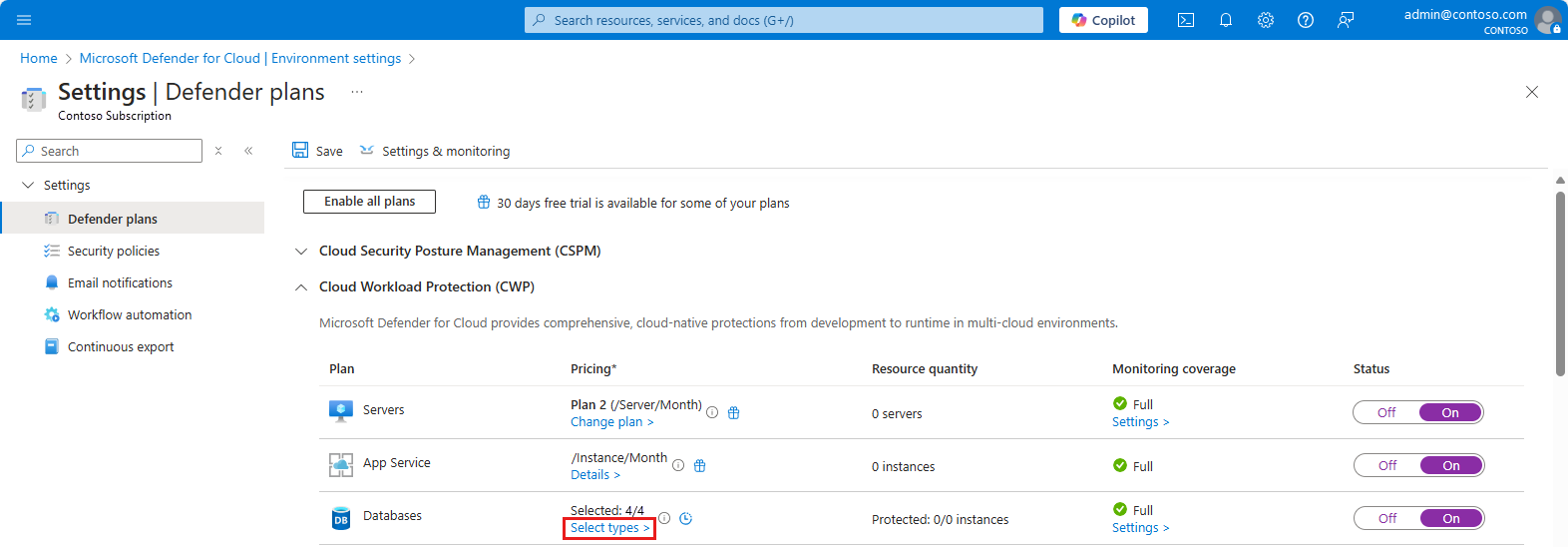
Task: Focus the global search resources box
Action: tap(784, 20)
